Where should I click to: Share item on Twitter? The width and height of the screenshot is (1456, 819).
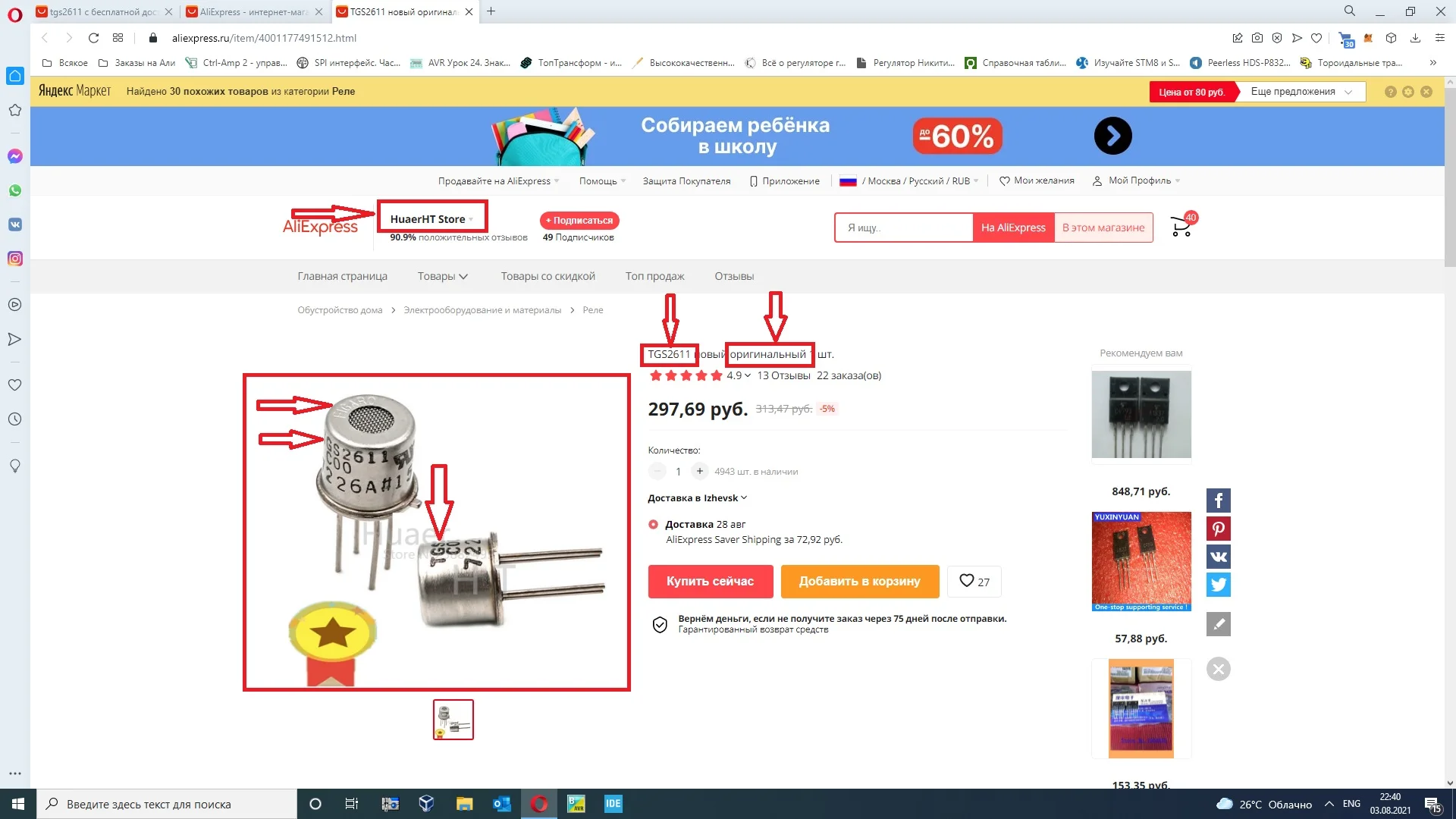tap(1218, 585)
